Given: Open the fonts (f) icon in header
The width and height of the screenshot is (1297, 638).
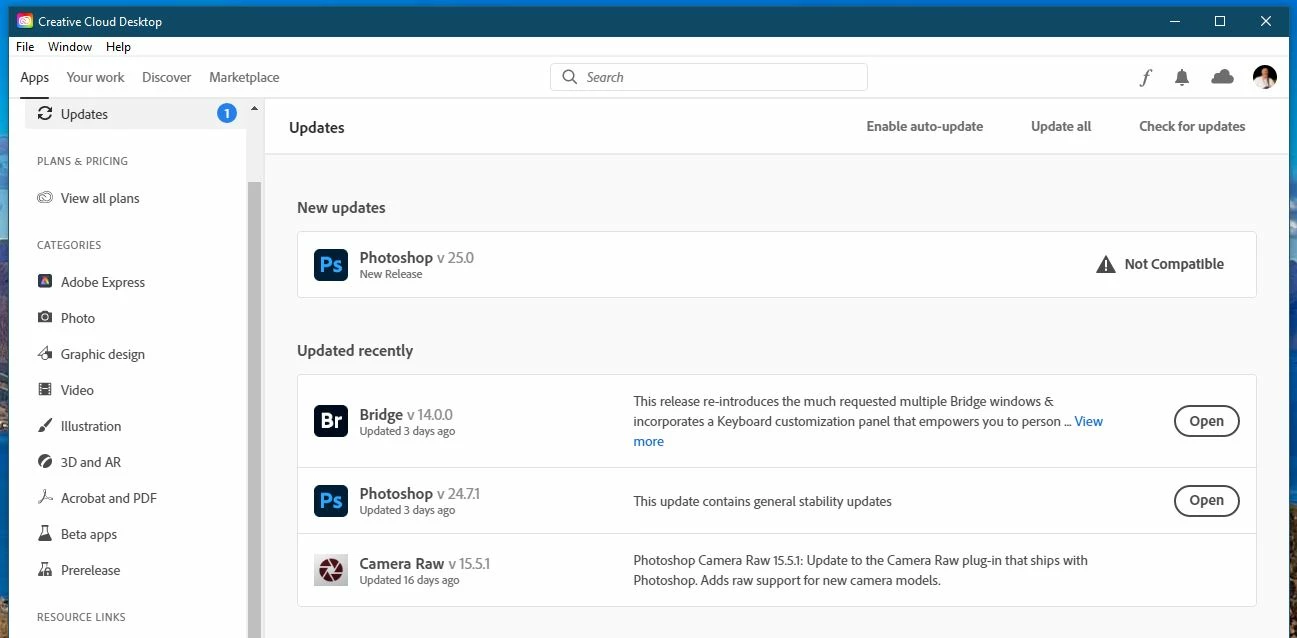Looking at the screenshot, I should pos(1146,77).
